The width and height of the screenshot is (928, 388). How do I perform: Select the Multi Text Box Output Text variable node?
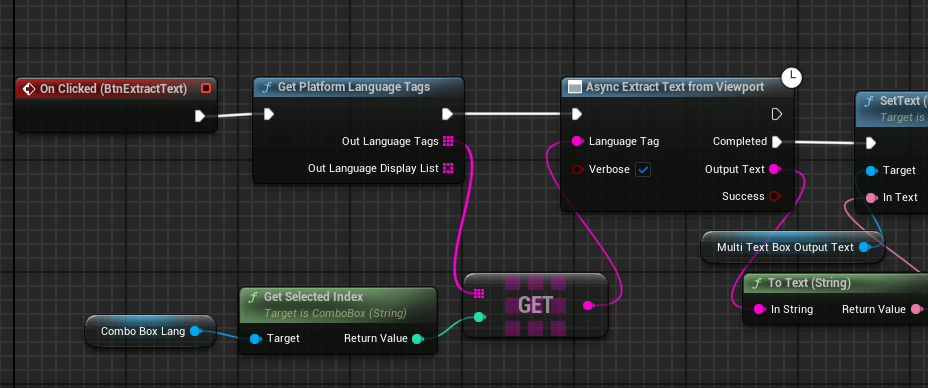(792, 247)
